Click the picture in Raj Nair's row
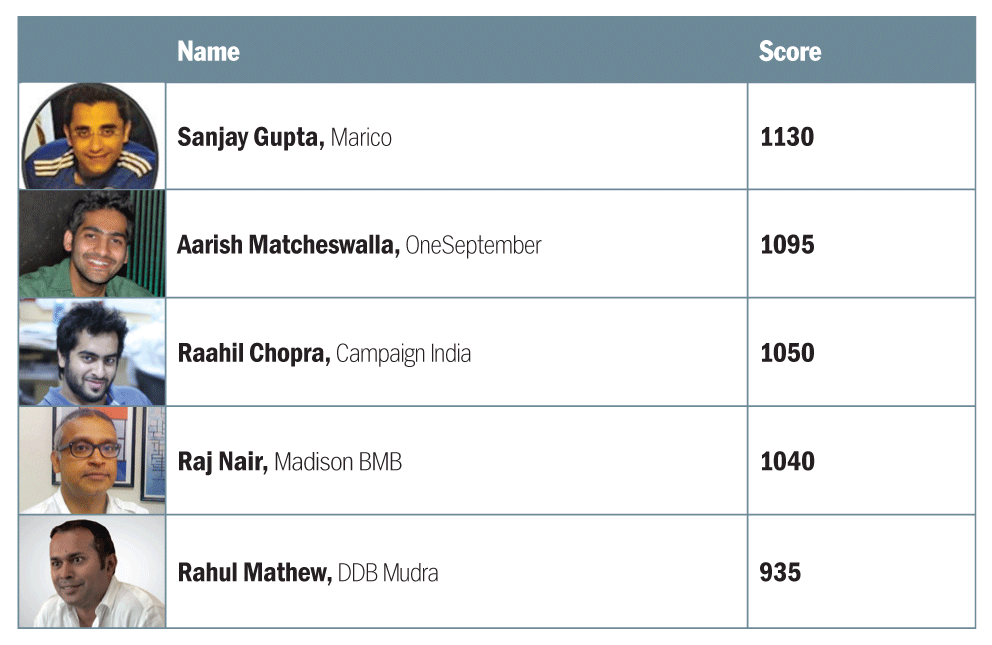 pos(91,460)
